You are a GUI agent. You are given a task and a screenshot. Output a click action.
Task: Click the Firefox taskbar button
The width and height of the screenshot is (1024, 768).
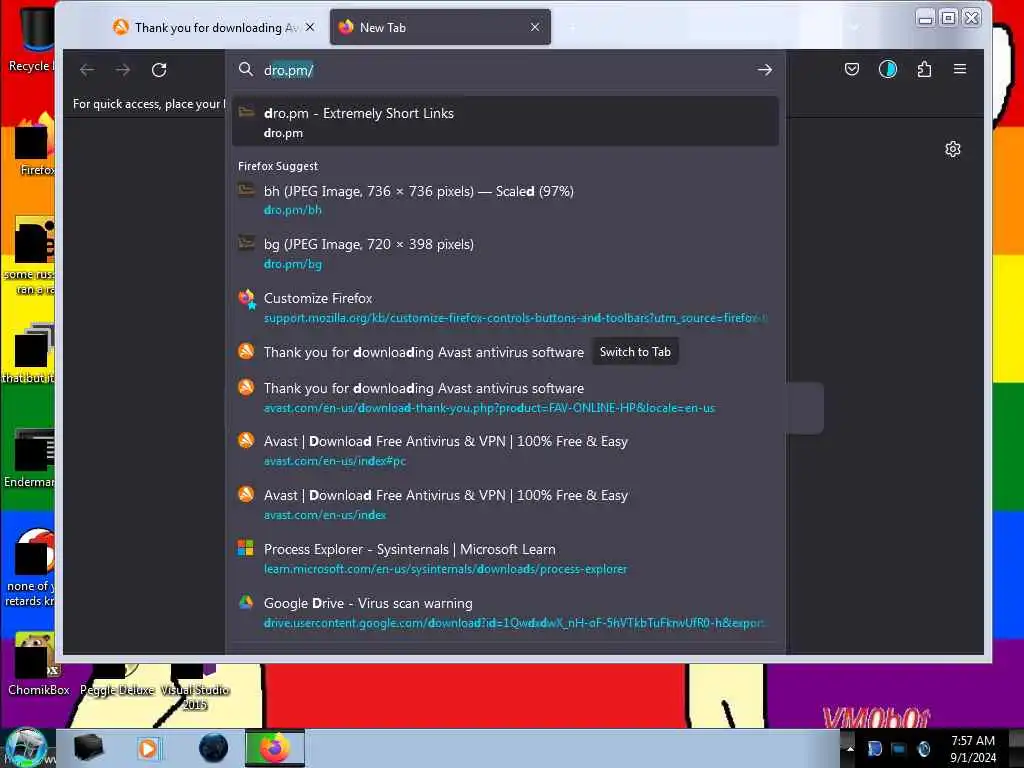coord(275,748)
